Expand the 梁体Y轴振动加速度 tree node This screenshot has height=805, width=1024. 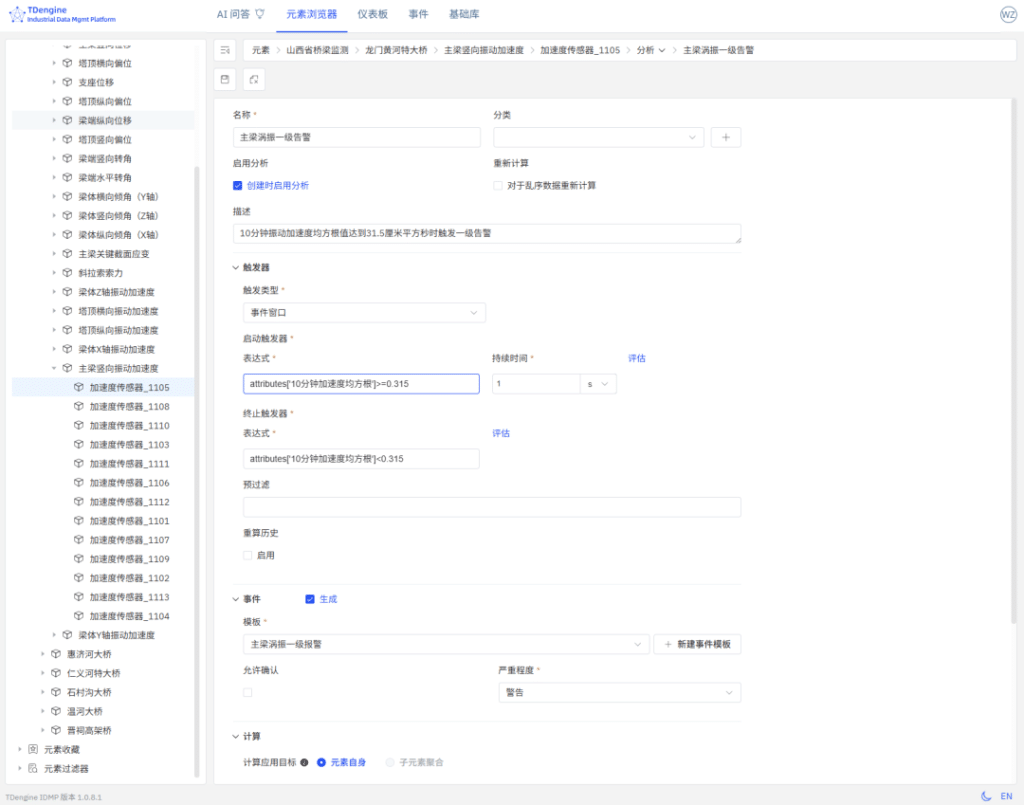coord(54,635)
